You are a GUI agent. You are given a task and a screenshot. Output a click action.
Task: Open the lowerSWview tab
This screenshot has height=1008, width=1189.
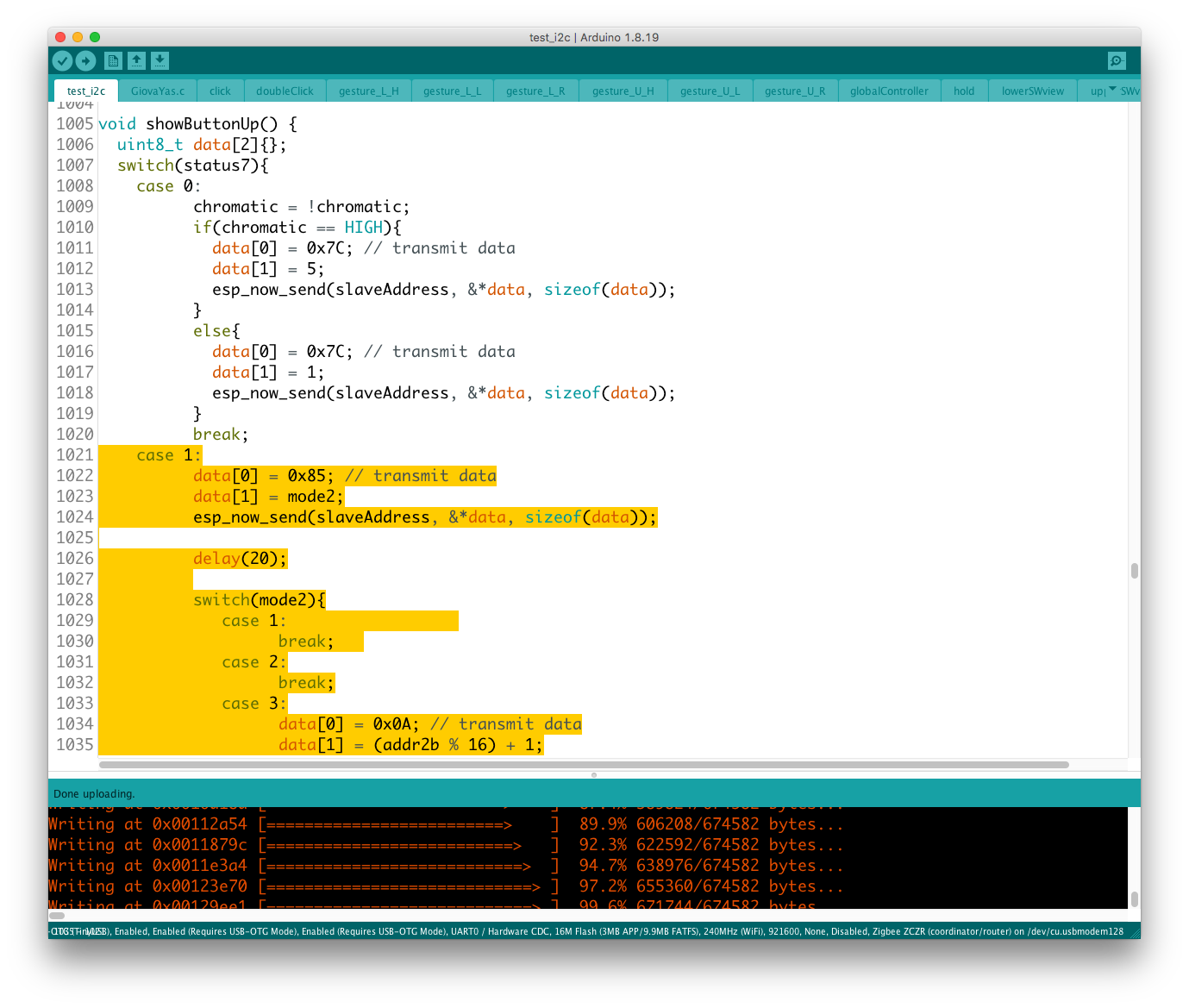(x=1032, y=91)
